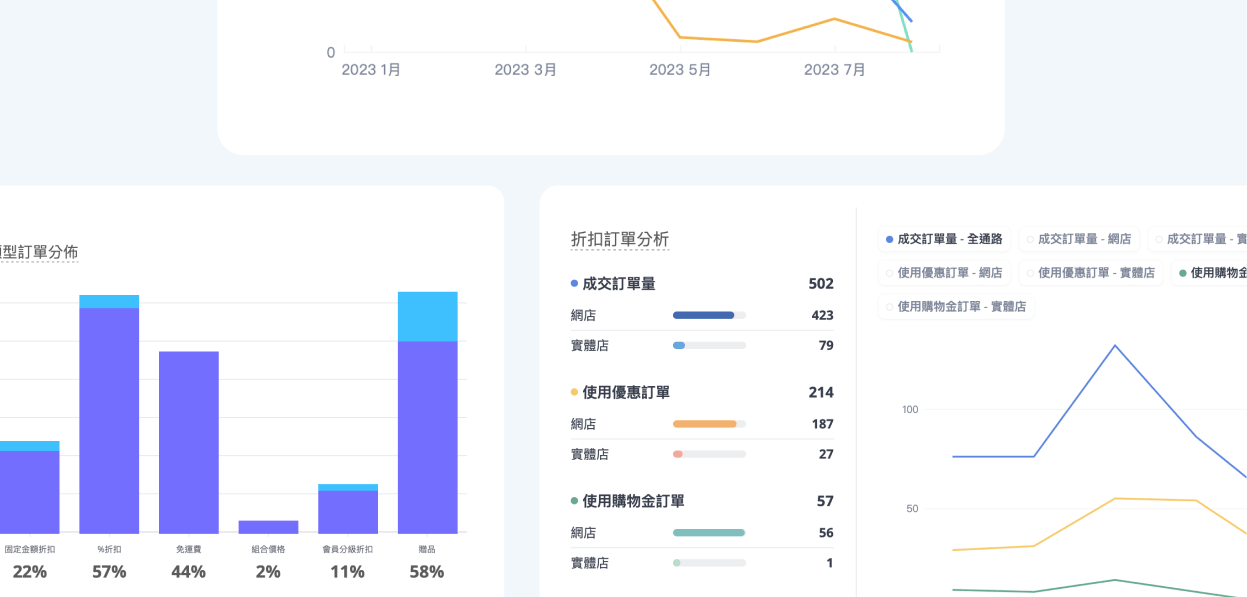Click the 實體店 count 1

(830, 563)
